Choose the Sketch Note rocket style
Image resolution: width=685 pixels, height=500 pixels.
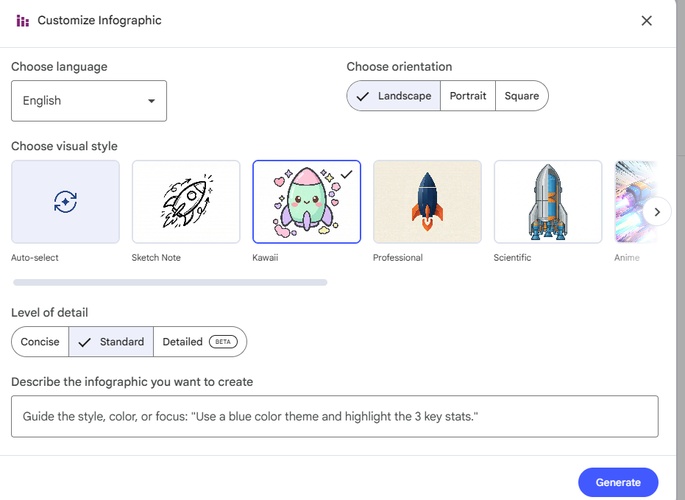[186, 202]
